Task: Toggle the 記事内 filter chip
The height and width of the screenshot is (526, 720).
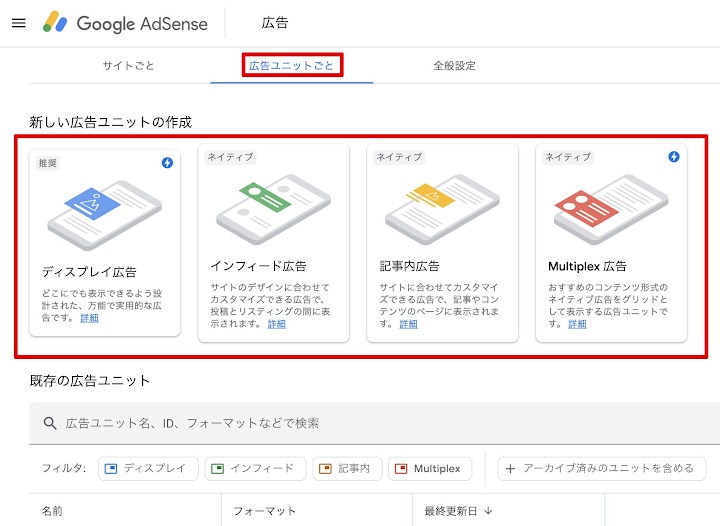Action: [x=348, y=469]
